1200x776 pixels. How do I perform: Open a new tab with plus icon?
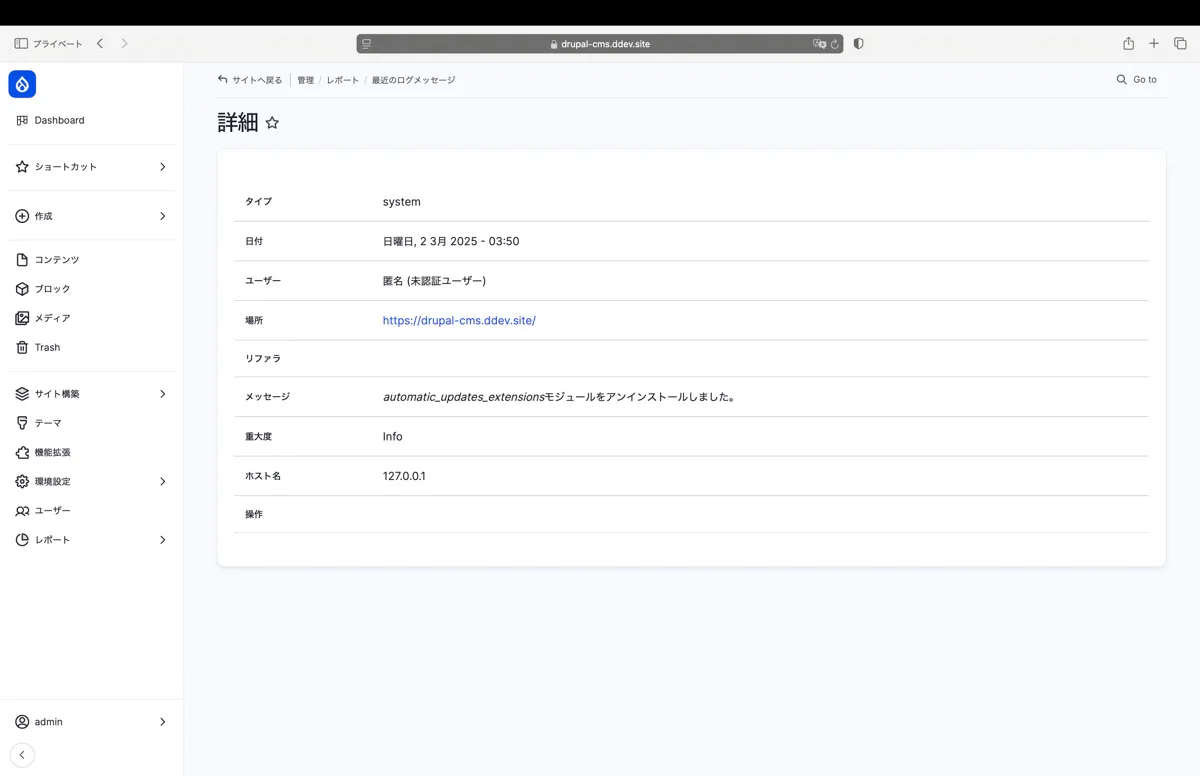coord(1154,44)
